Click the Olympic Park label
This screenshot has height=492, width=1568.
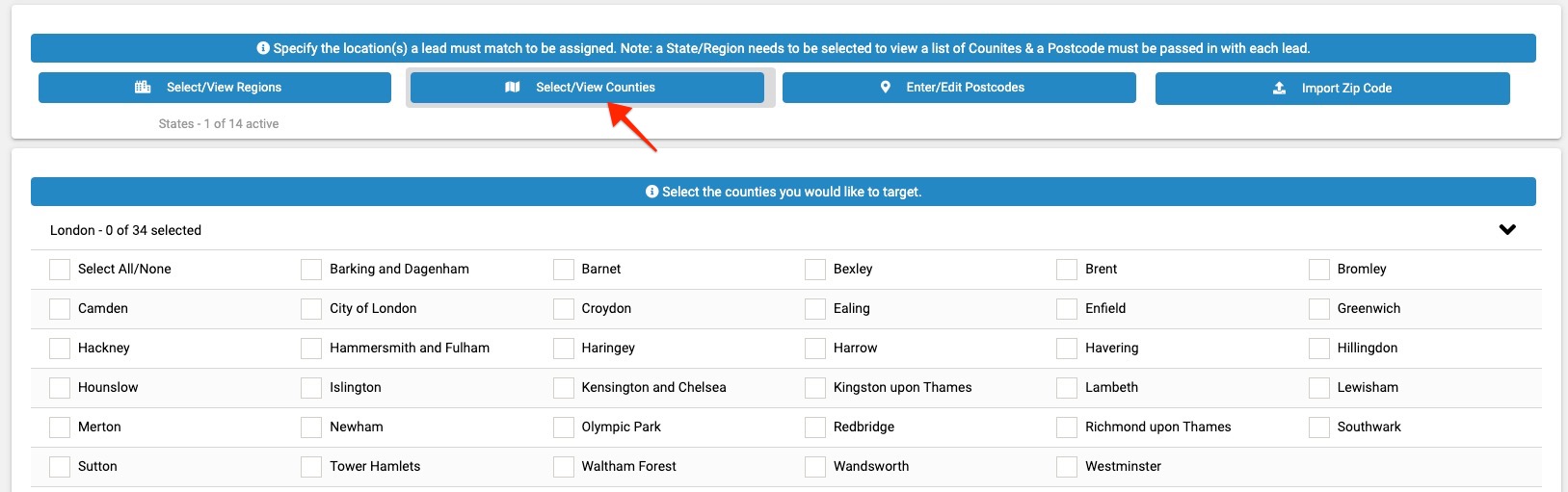[622, 427]
